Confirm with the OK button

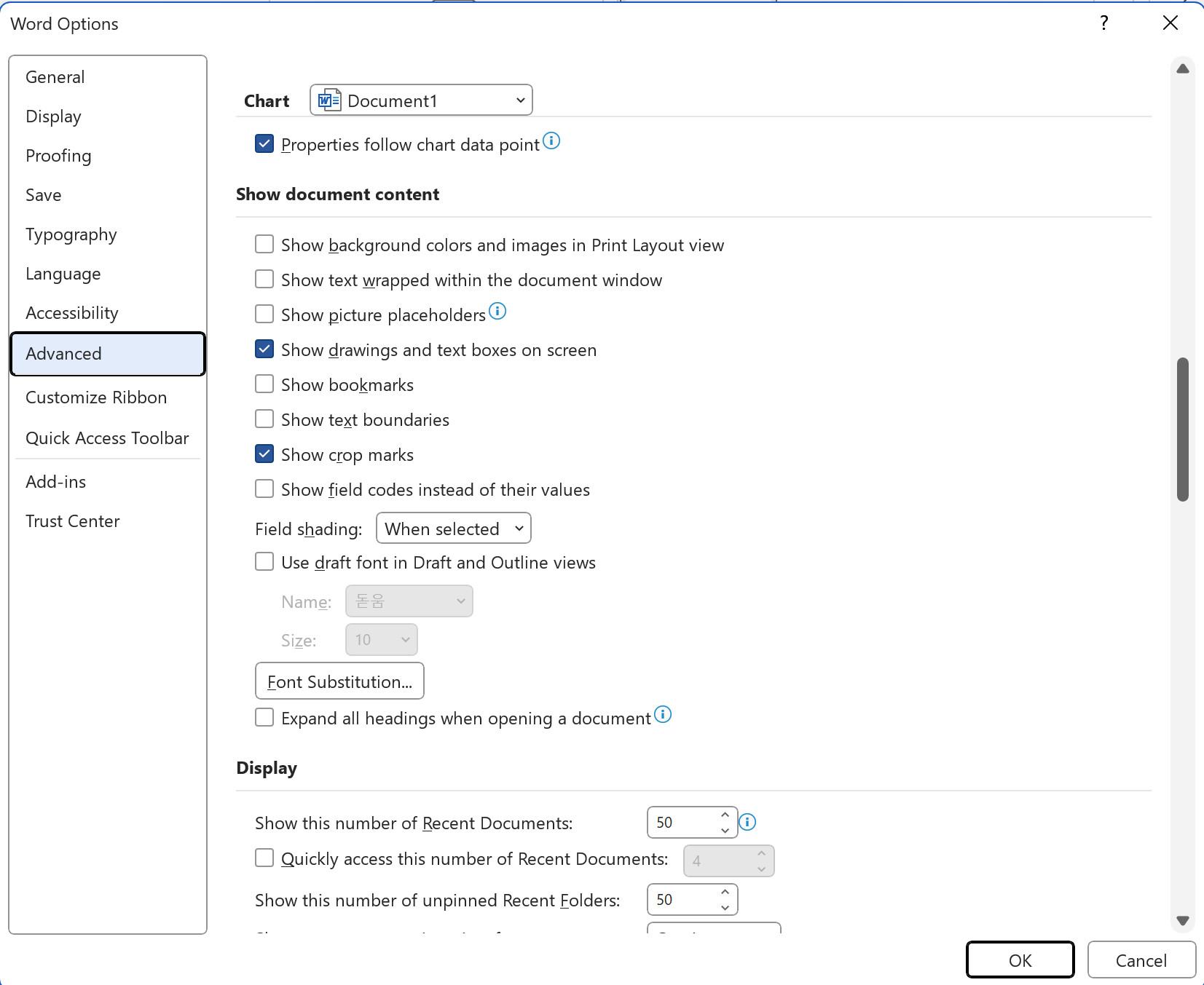[x=1020, y=960]
